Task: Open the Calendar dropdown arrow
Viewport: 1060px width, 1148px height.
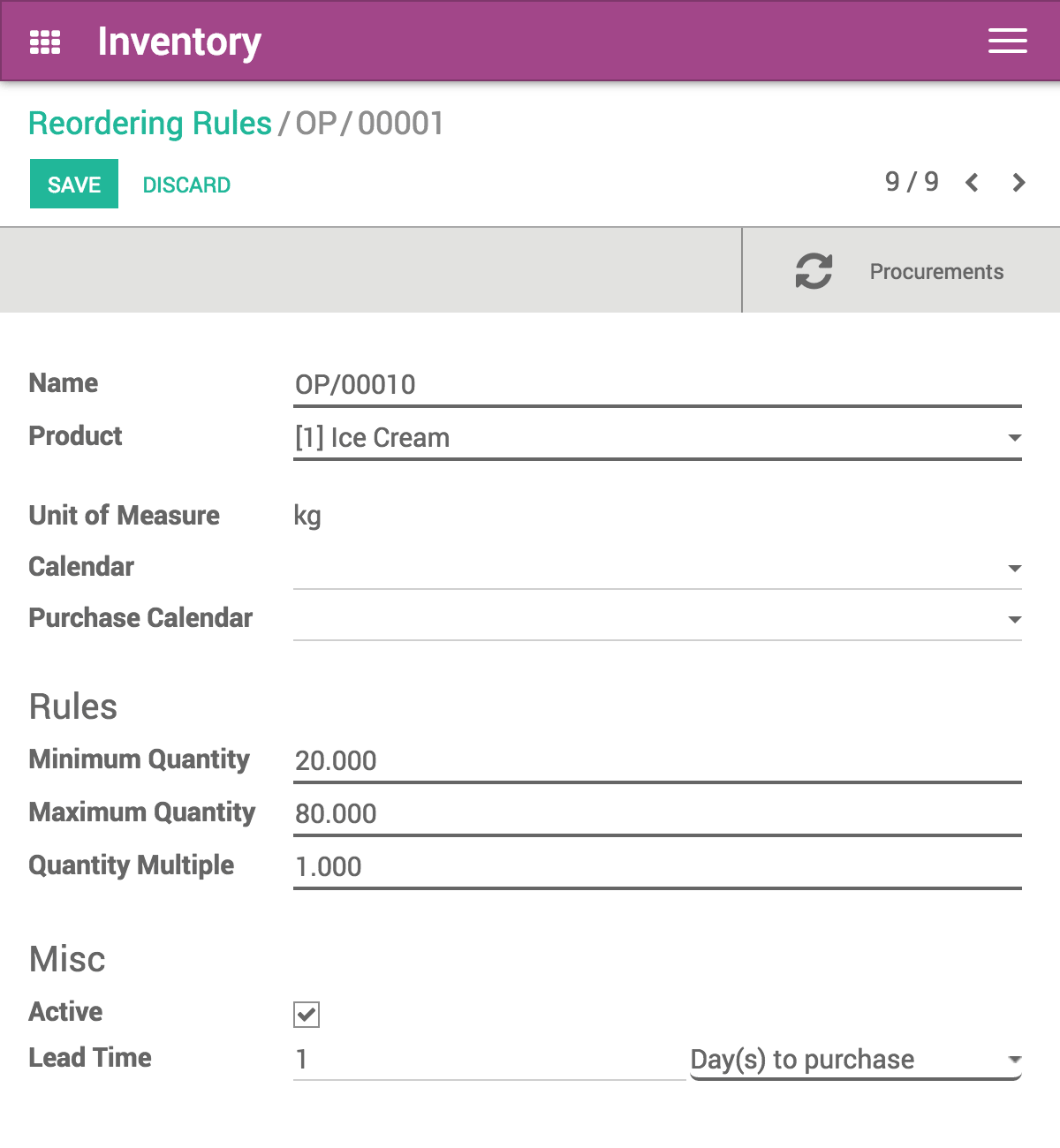Action: point(1014,568)
